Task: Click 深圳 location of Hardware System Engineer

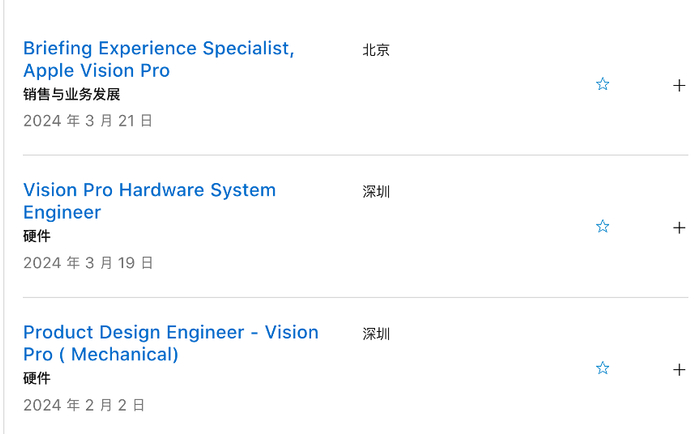Action: pos(376,191)
